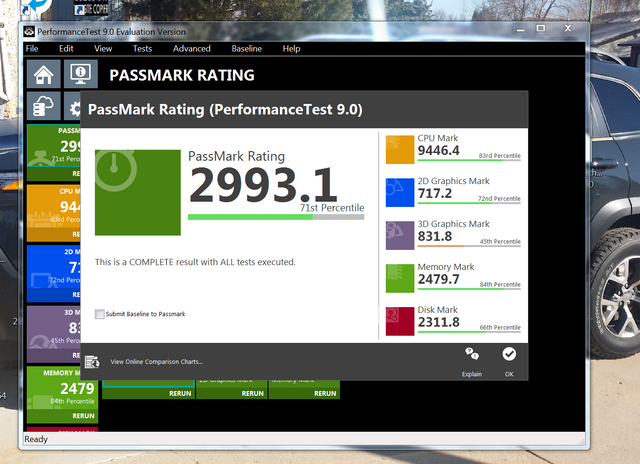640x464 pixels.
Task: Select the orange CPU Mark icon
Action: (x=400, y=150)
